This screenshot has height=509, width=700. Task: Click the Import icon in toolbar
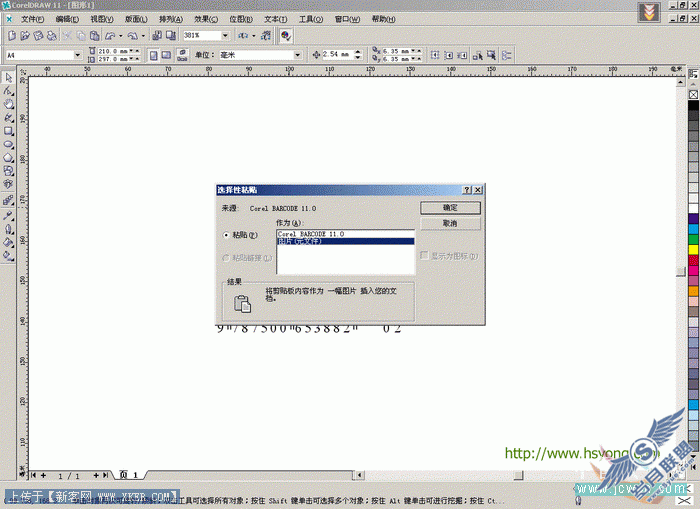click(x=157, y=35)
